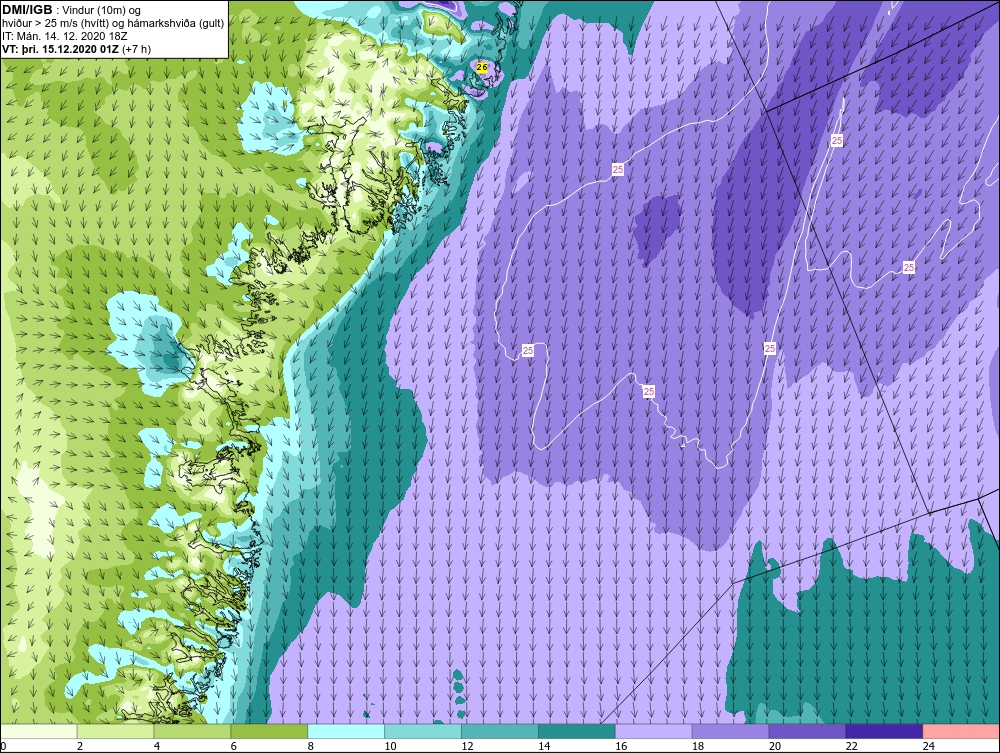Image resolution: width=1000 pixels, height=753 pixels.
Task: Pick the light yellow-green 2–4 m/s swatch
Action: coord(115,731)
